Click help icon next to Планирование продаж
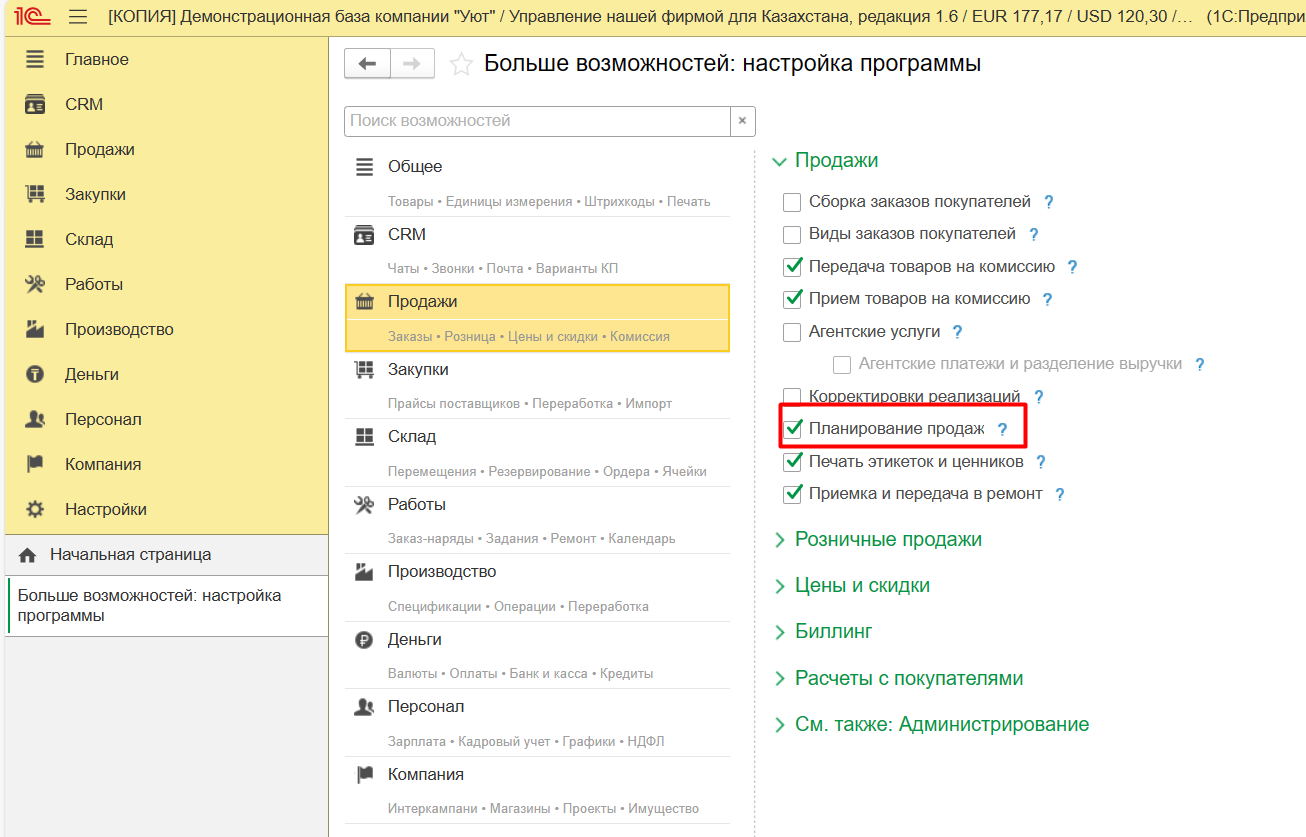The width and height of the screenshot is (1306, 837). pos(1003,430)
